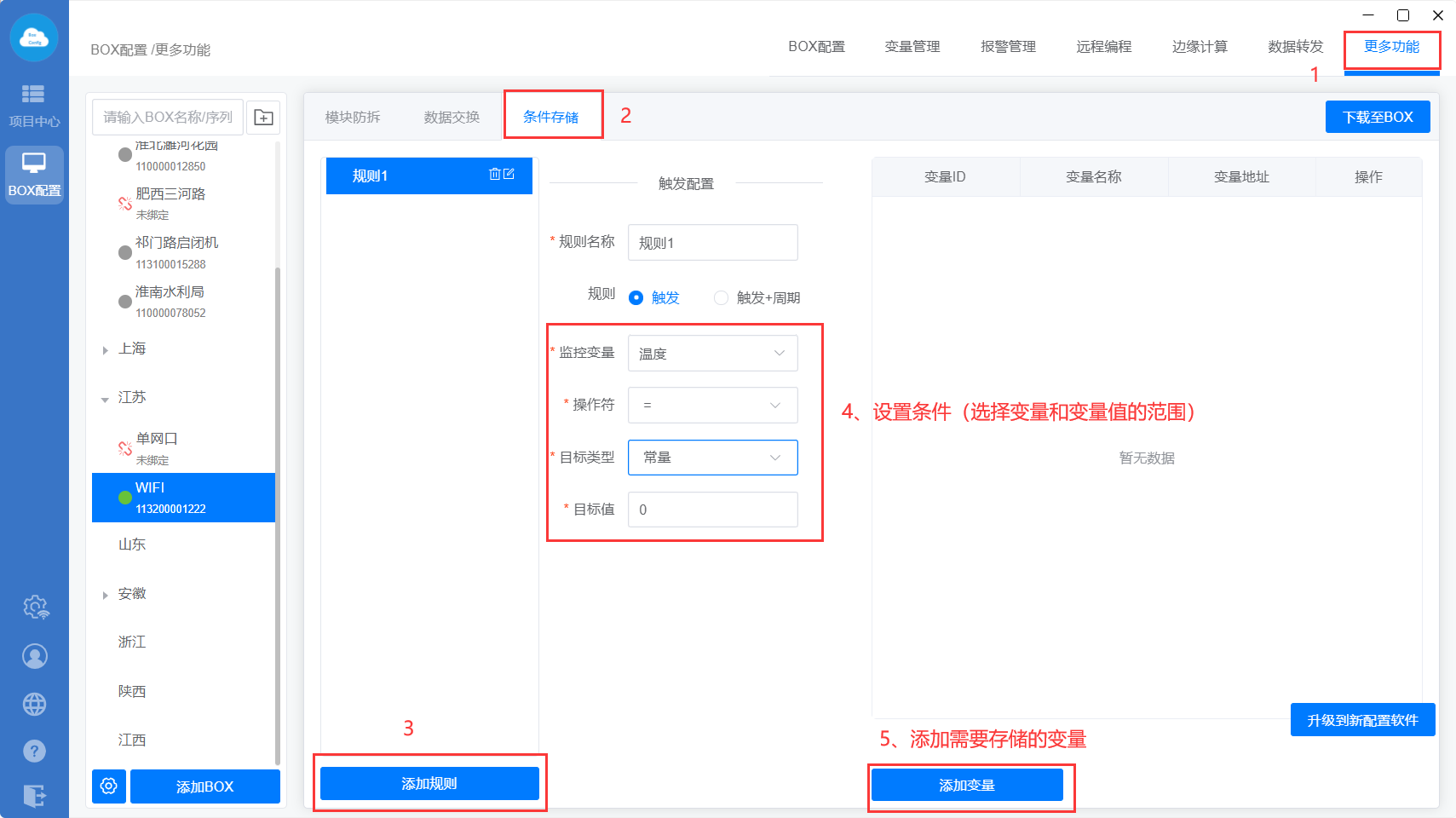Click the add folder icon beside search
This screenshot has height=818, width=1456.
click(264, 118)
